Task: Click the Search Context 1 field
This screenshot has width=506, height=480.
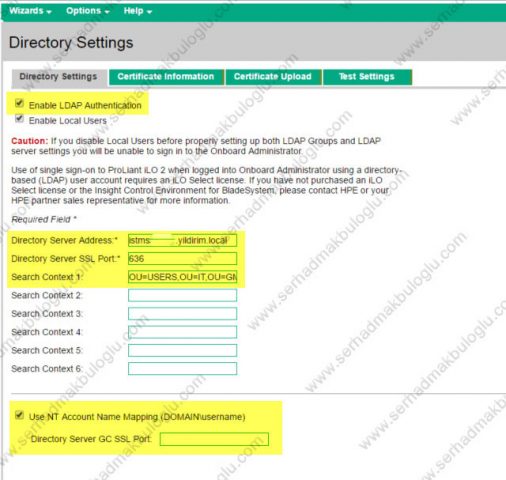Action: point(182,277)
